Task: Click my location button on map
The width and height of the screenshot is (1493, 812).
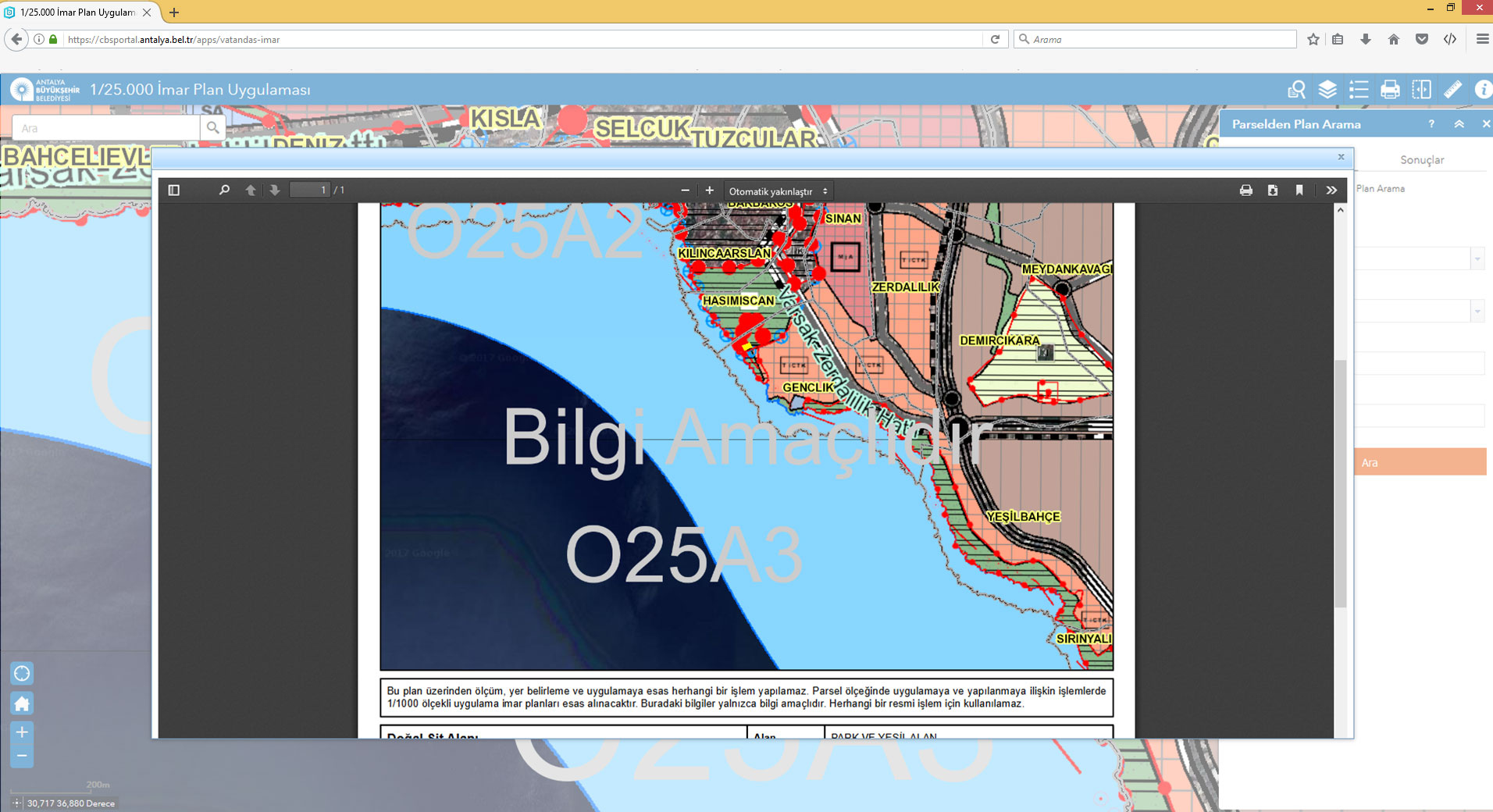Action: (x=22, y=673)
